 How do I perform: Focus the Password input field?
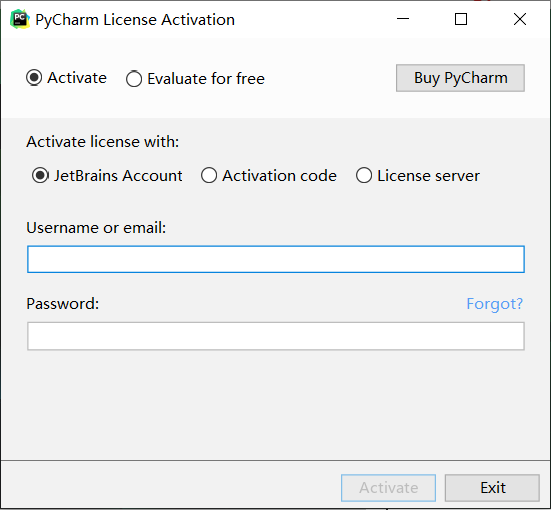click(276, 336)
